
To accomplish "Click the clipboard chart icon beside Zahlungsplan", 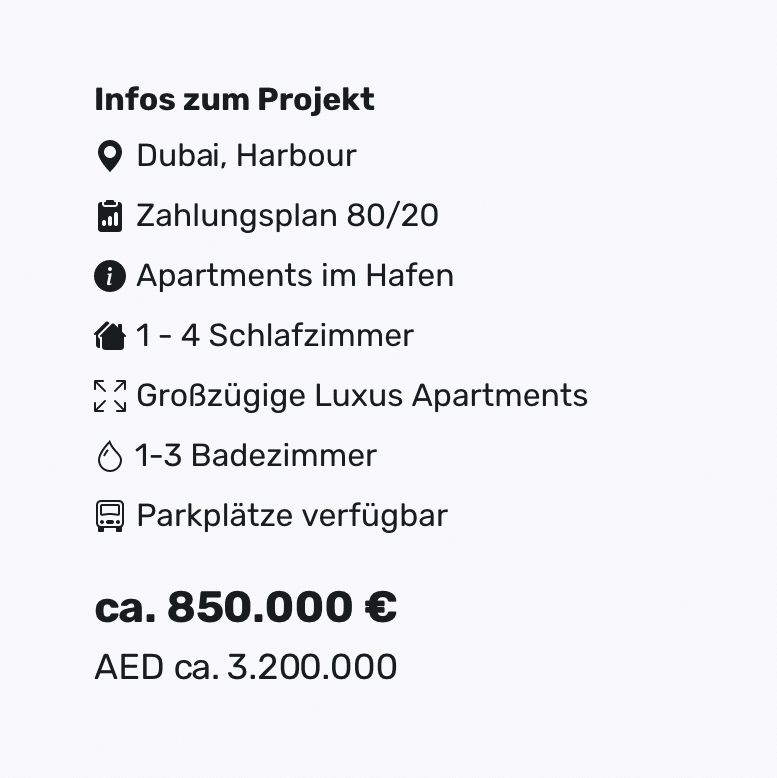I will pyautogui.click(x=110, y=216).
